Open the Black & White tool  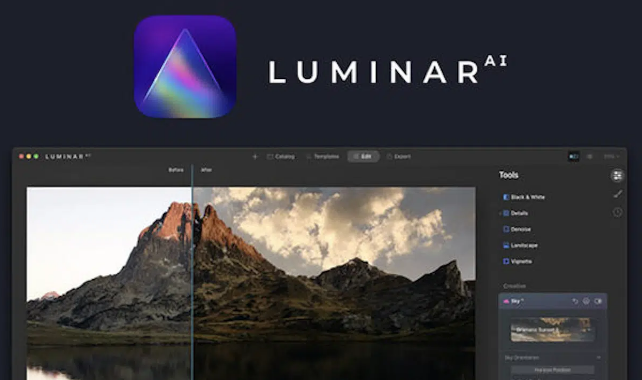(x=524, y=197)
